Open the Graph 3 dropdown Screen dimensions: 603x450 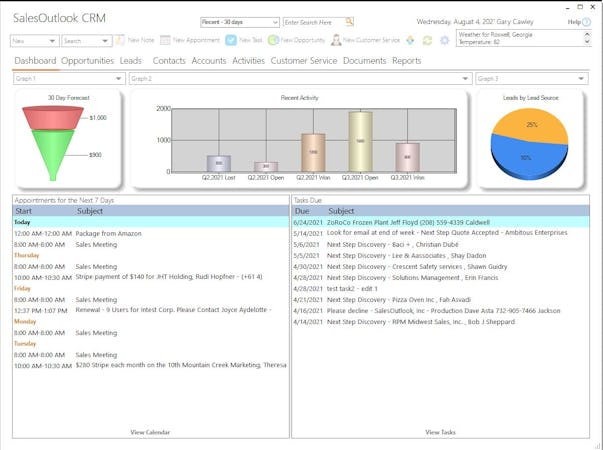click(x=532, y=78)
